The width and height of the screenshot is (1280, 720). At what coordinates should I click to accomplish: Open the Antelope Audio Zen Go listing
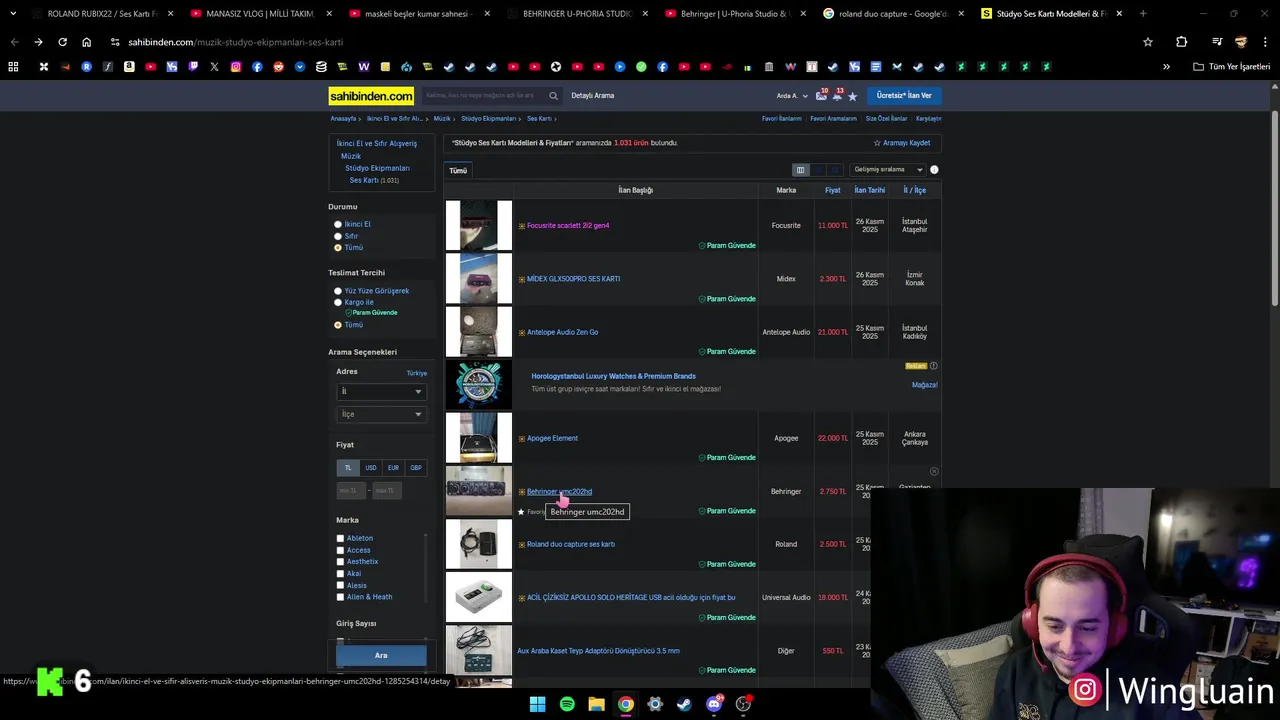tap(562, 332)
